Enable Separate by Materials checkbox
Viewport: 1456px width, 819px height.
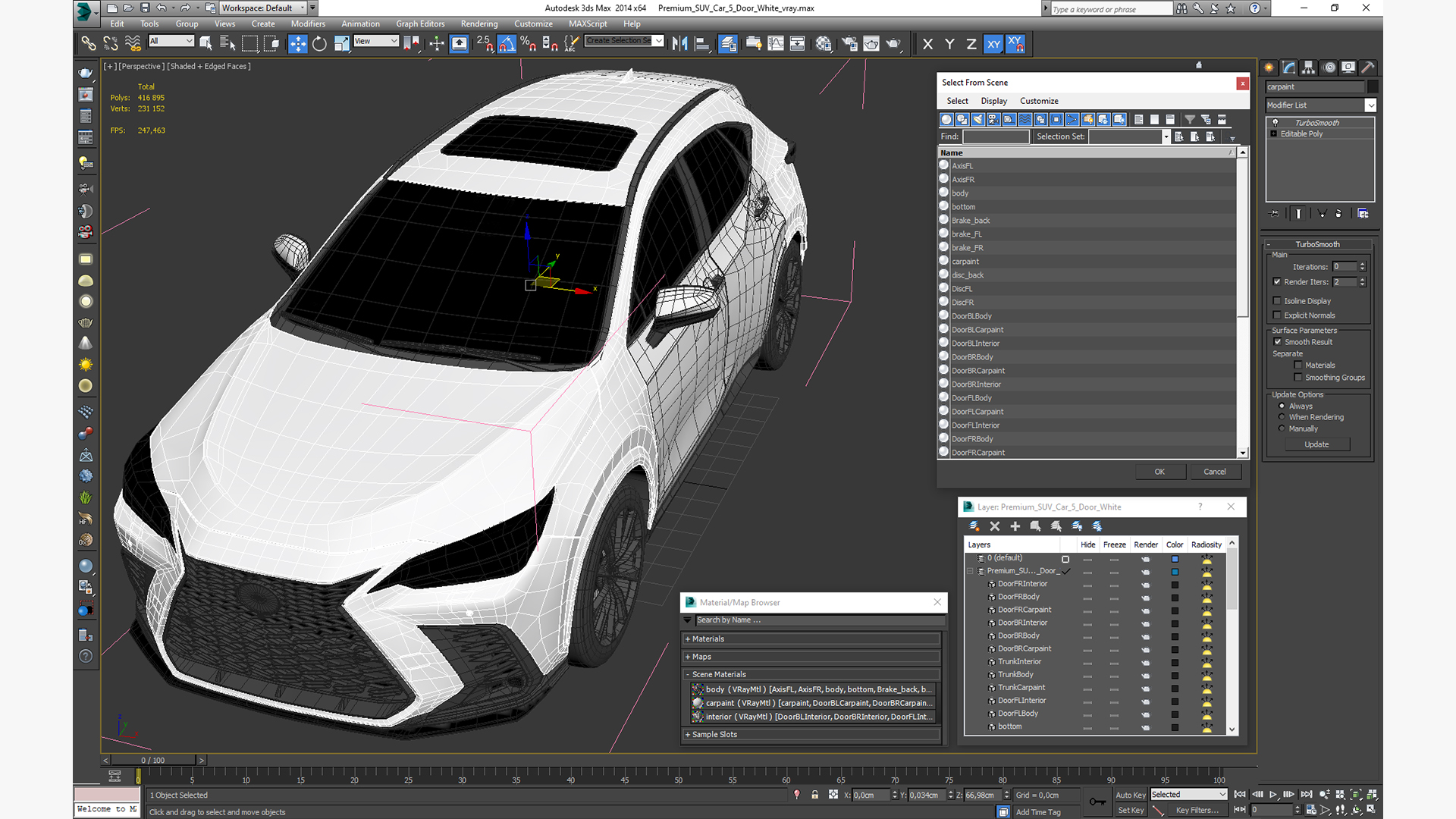(x=1298, y=366)
